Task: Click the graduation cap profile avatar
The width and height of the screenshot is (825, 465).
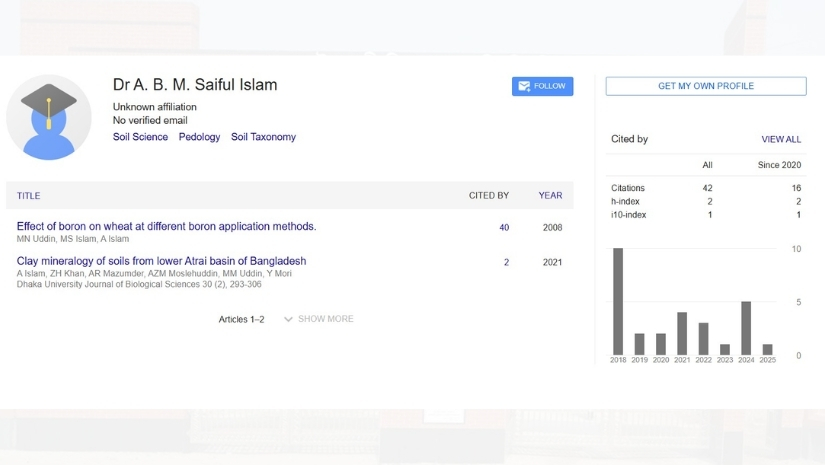Action: pyautogui.click(x=49, y=117)
